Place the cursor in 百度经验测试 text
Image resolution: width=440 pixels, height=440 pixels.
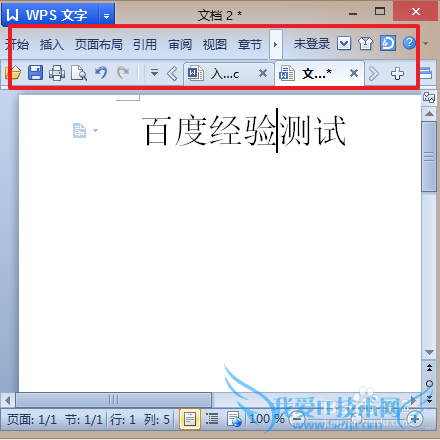[244, 131]
